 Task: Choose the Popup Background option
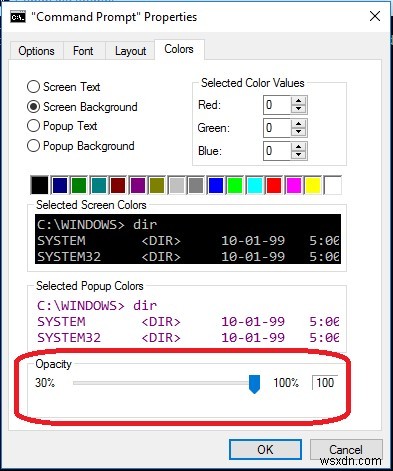(x=81, y=146)
